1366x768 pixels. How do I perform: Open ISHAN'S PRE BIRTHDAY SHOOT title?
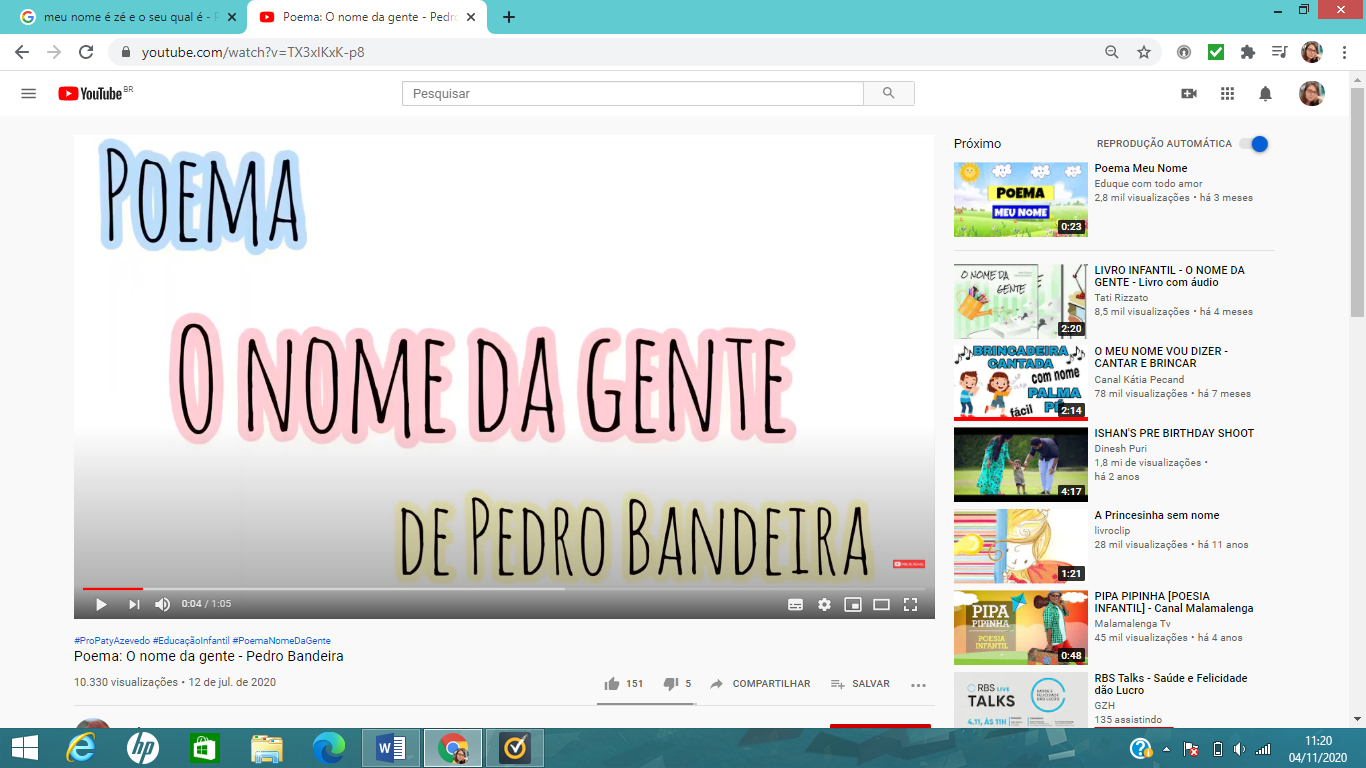[1174, 433]
